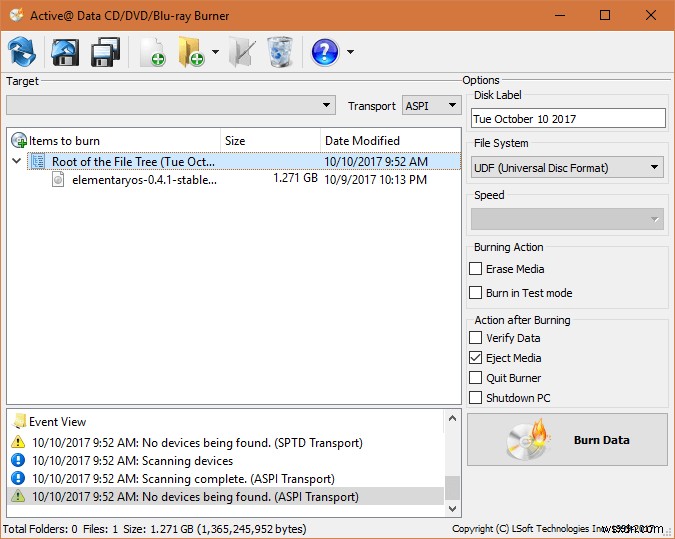Click the add folder icon
Screen dimensions: 675x539
pos(192,52)
